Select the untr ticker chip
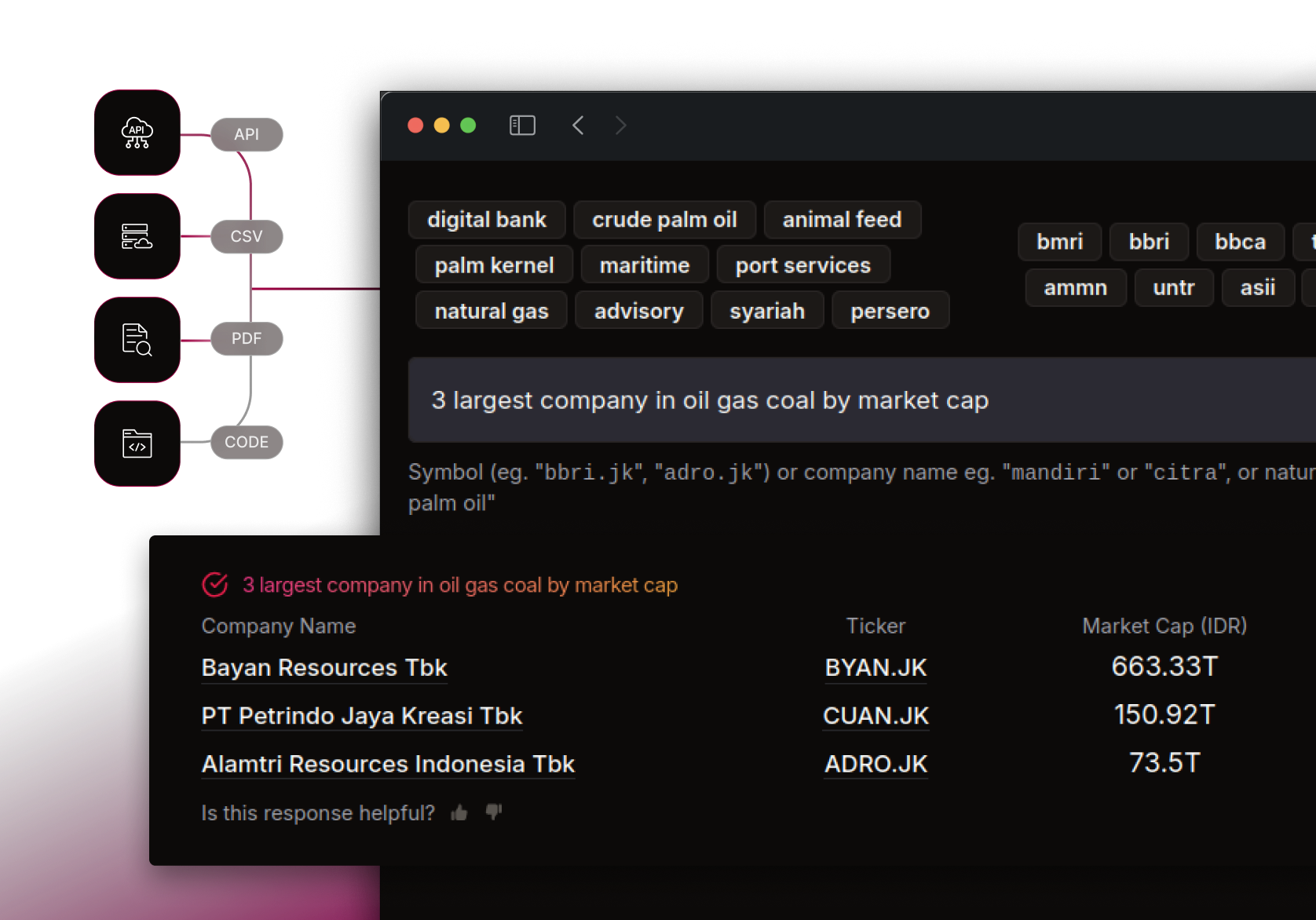The height and width of the screenshot is (920, 1316). (x=1174, y=288)
